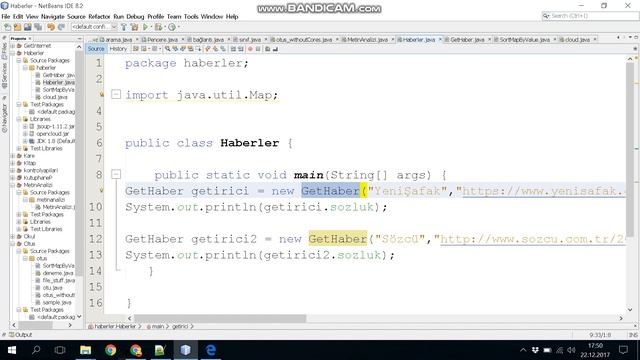Click the Shift Line Right icon
This screenshot has height=360, width=640.
tap(241, 49)
